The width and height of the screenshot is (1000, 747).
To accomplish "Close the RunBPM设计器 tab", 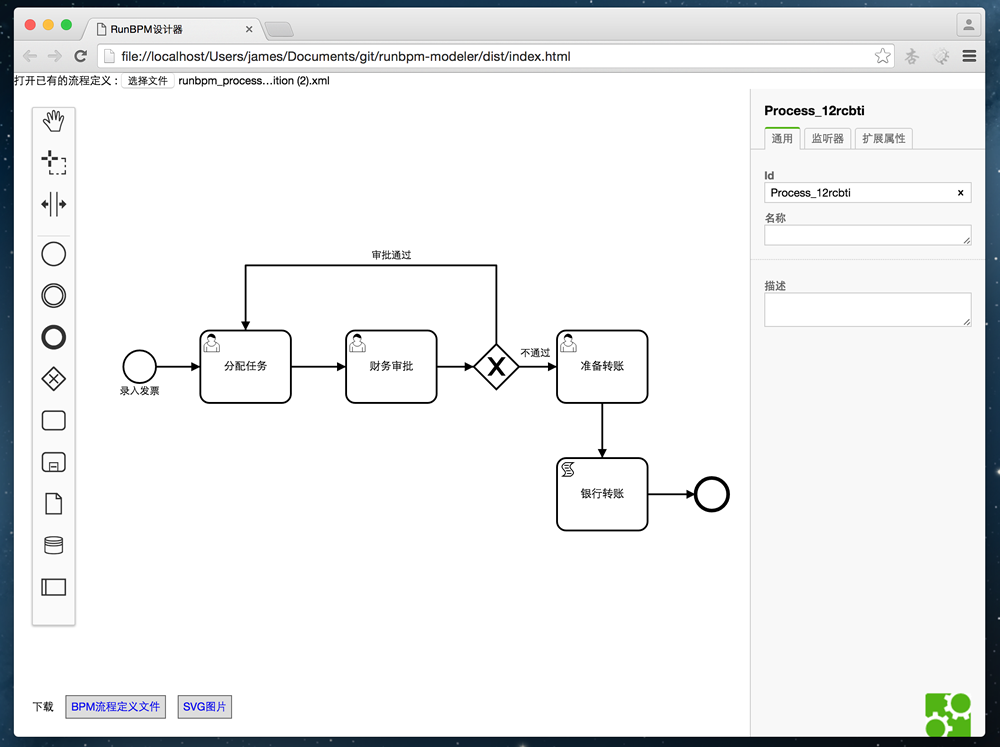I will coord(249,29).
